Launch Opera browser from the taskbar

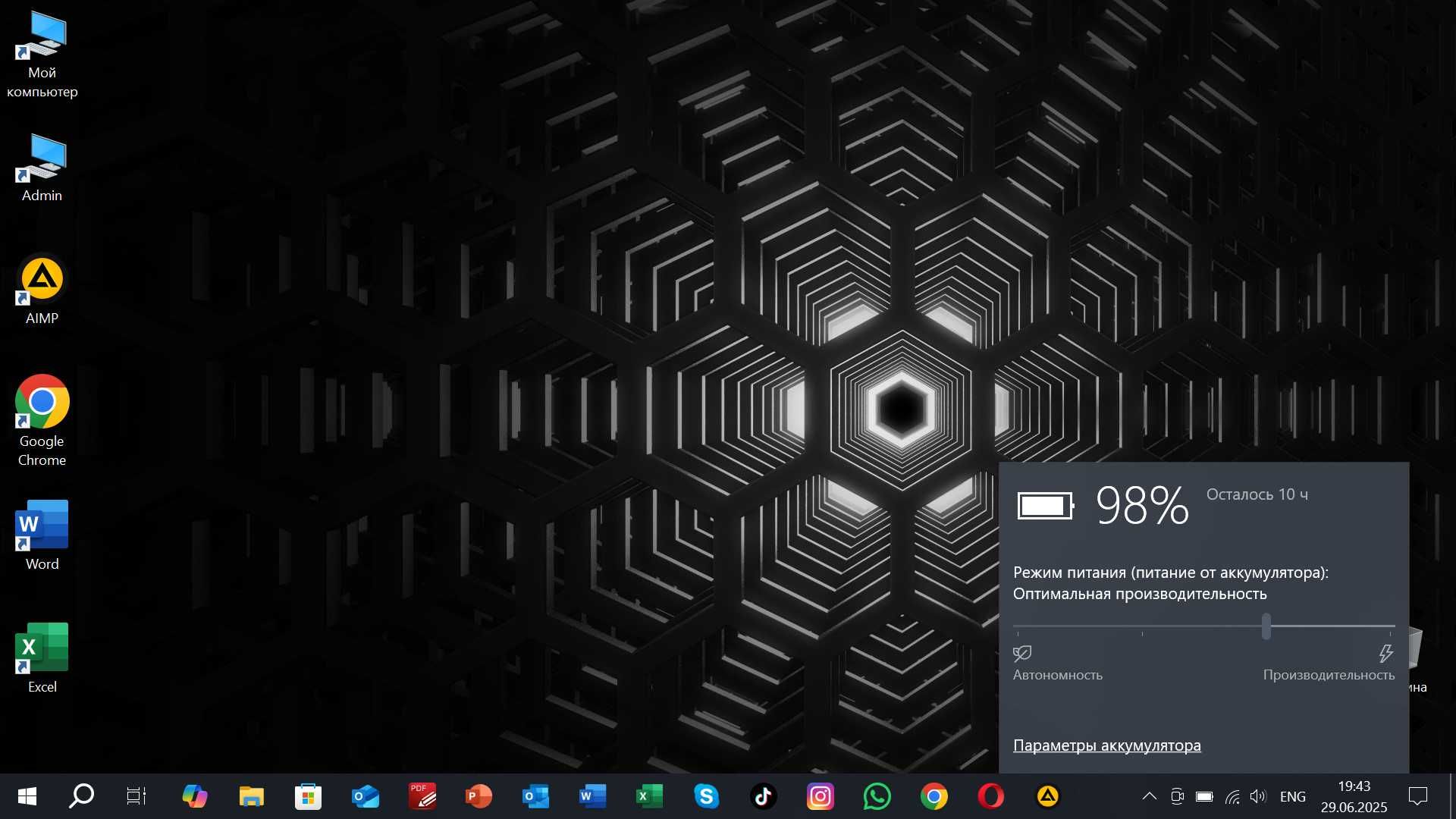click(x=991, y=796)
